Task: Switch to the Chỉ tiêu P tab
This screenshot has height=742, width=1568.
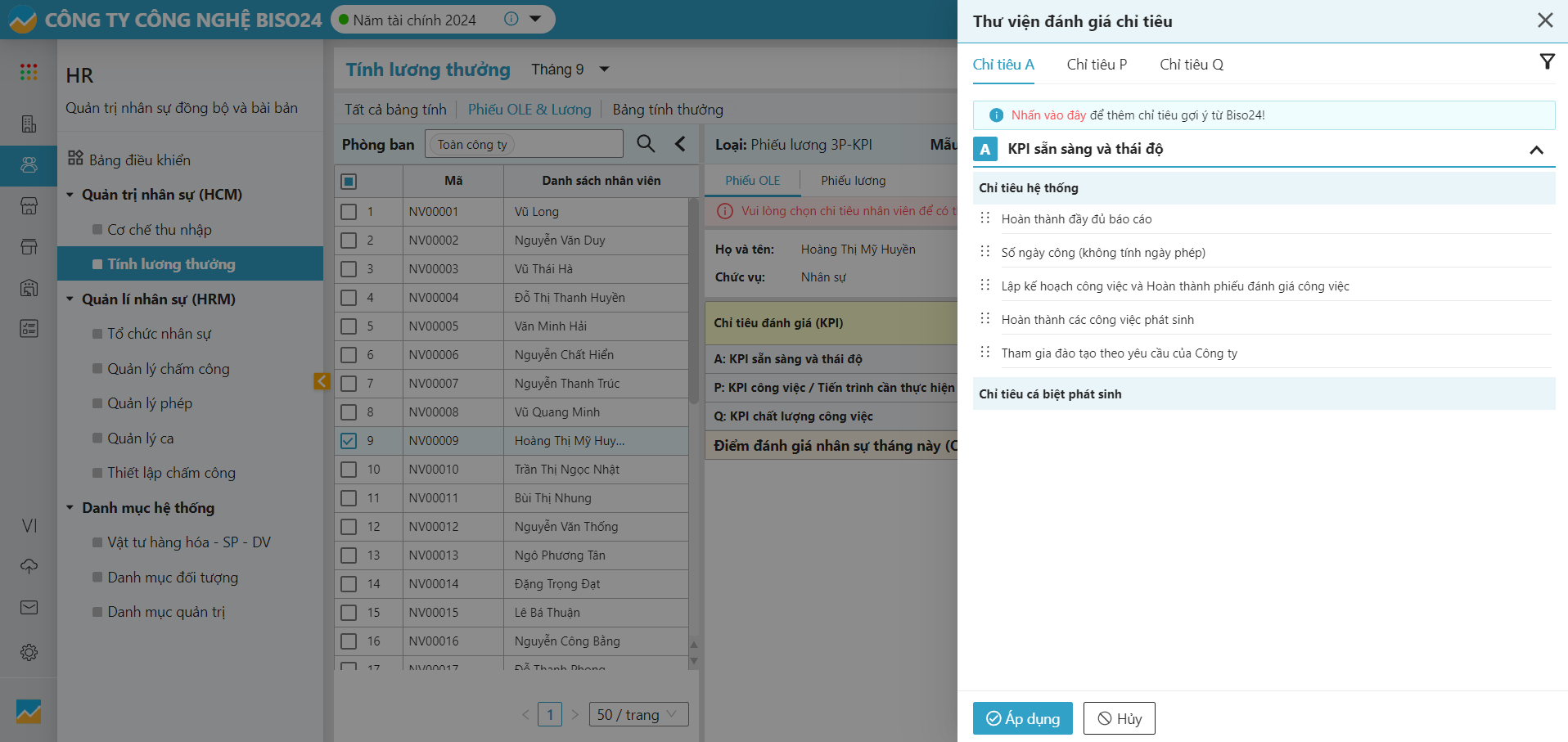Action: 1097,65
